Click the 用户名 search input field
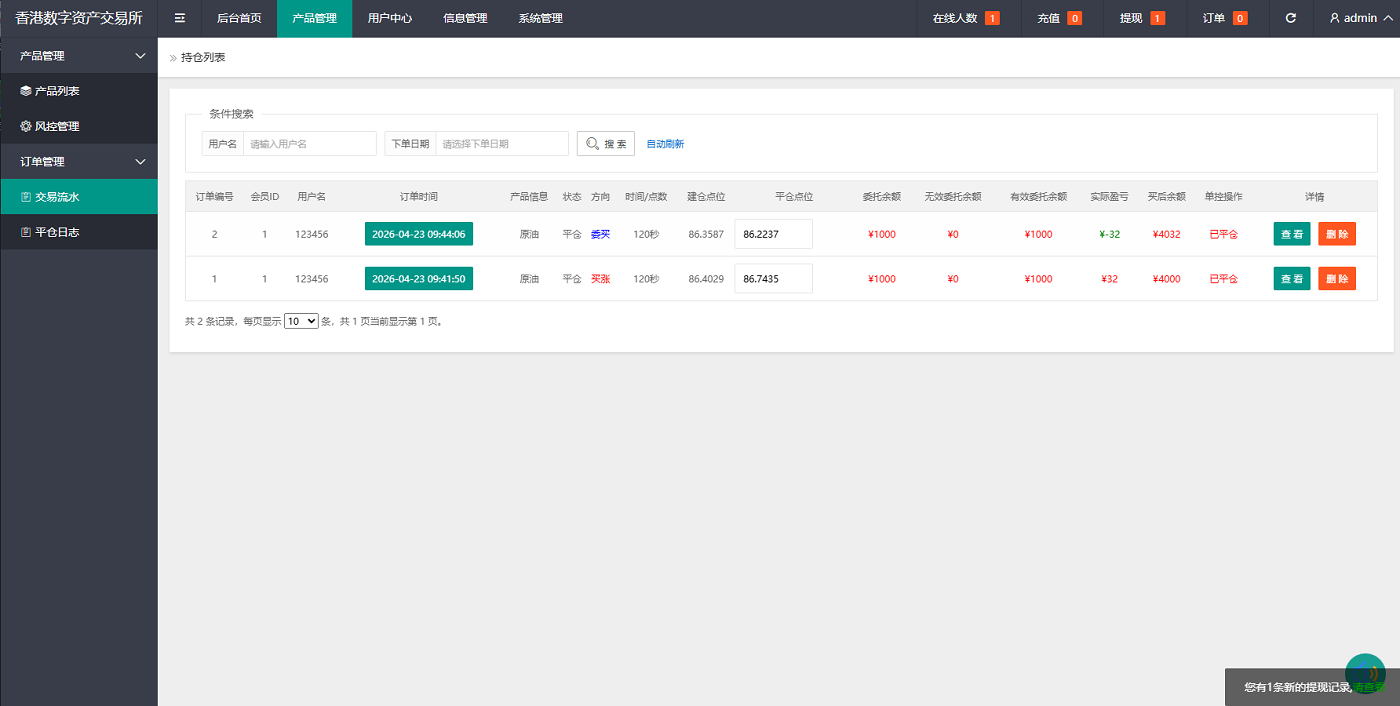Screen dimensions: 1400x706 (310, 144)
